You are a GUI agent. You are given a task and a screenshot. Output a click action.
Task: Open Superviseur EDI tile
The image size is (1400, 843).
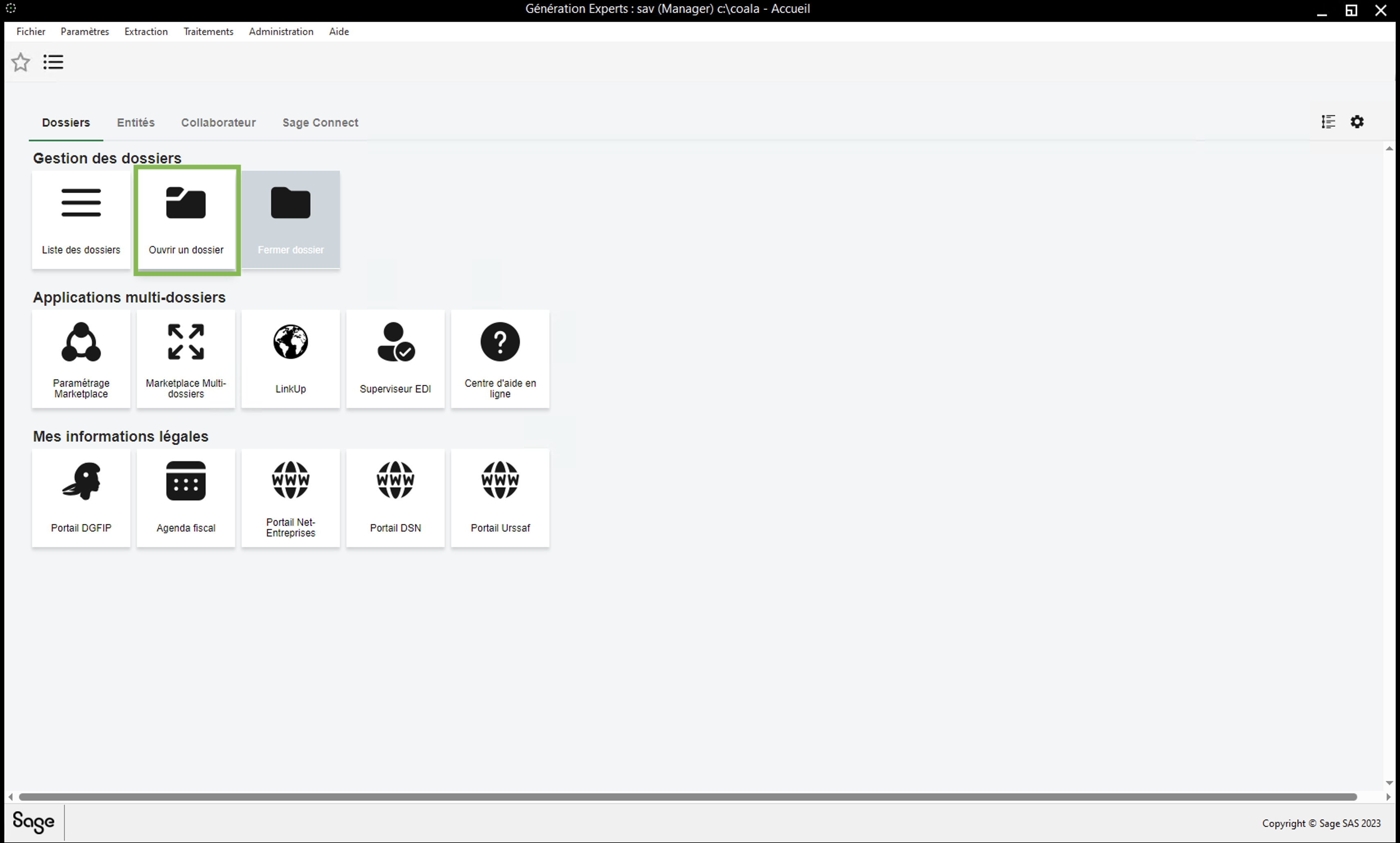click(395, 358)
